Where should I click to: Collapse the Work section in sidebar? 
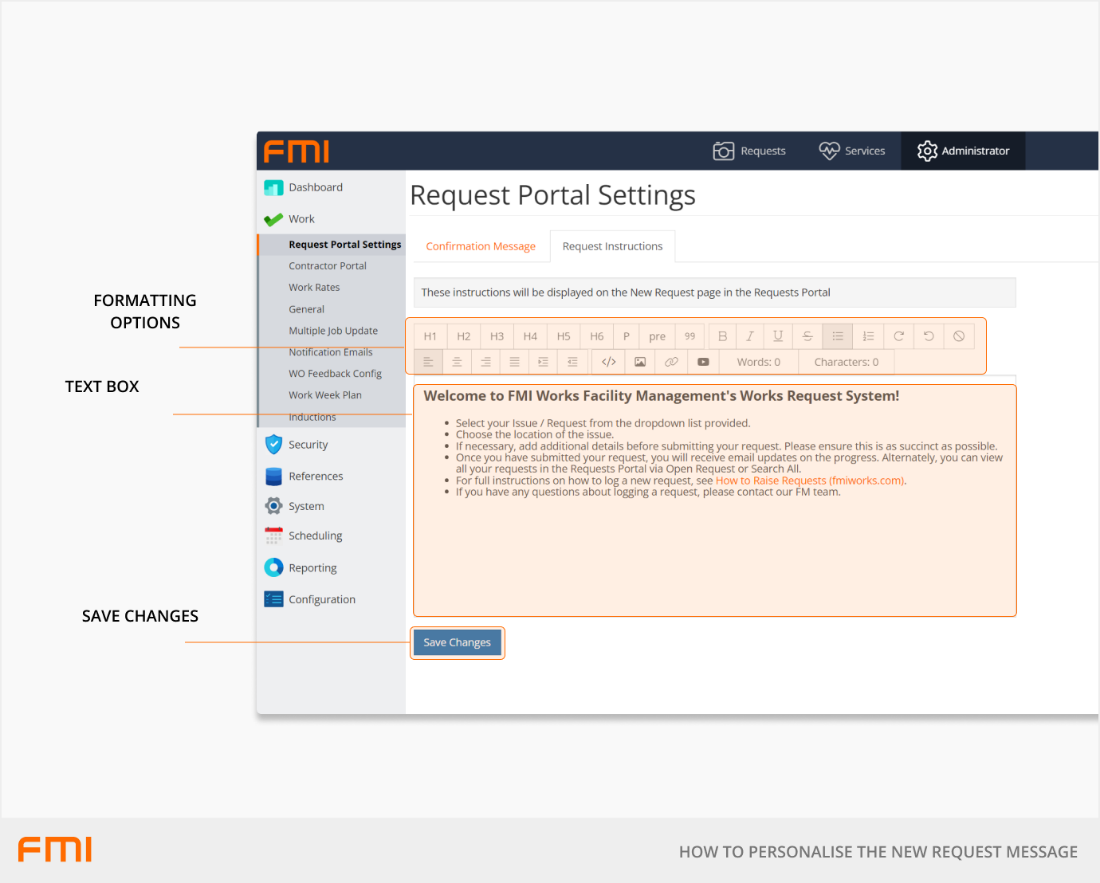point(301,219)
